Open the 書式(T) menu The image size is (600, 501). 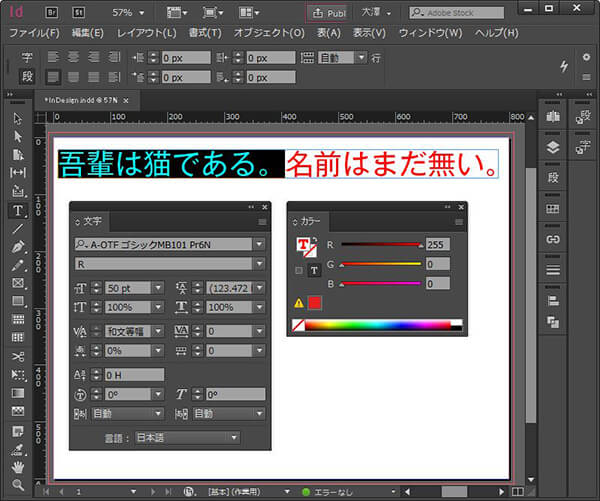coord(205,33)
